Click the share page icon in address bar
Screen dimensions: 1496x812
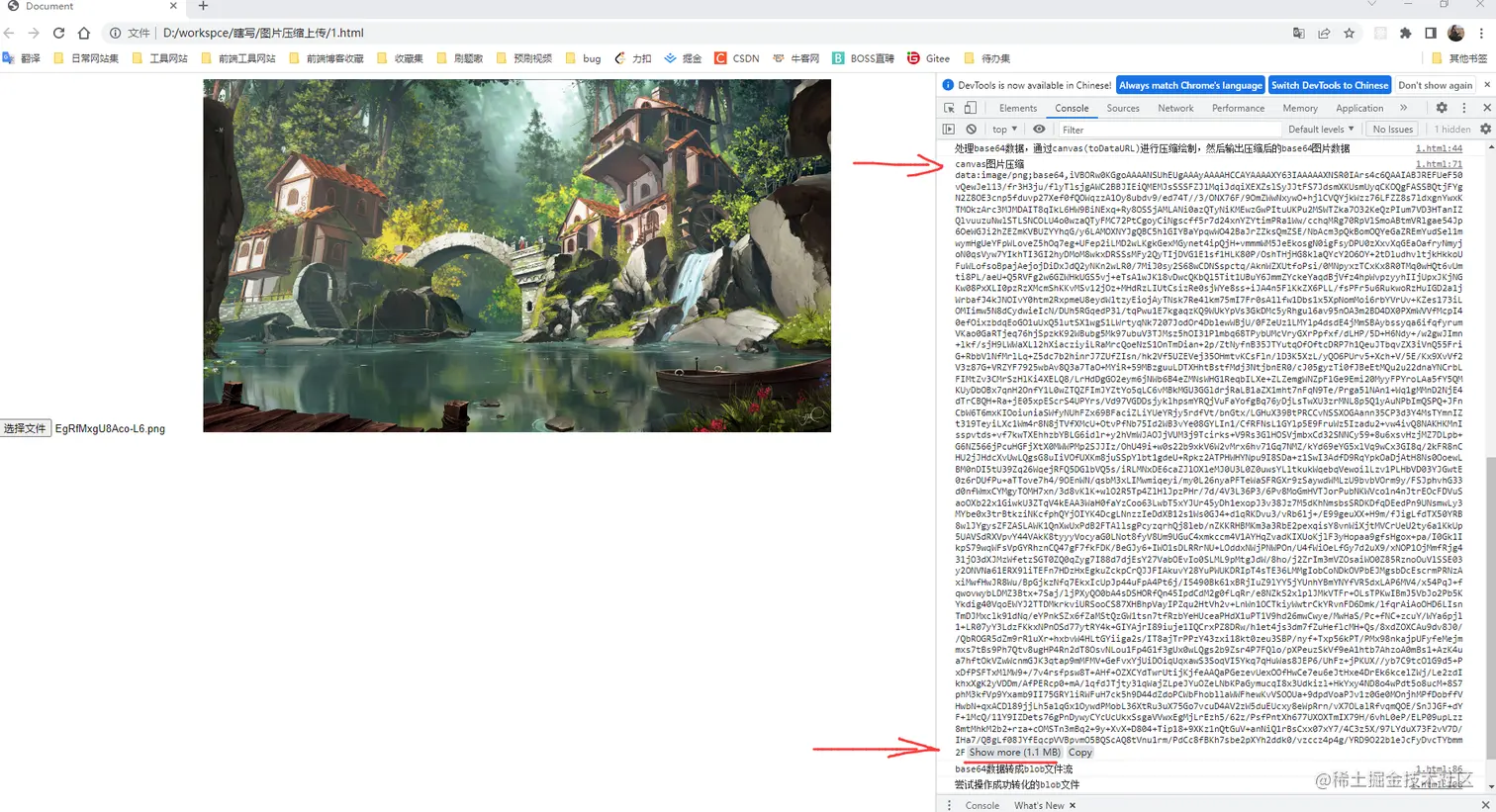[1324, 33]
